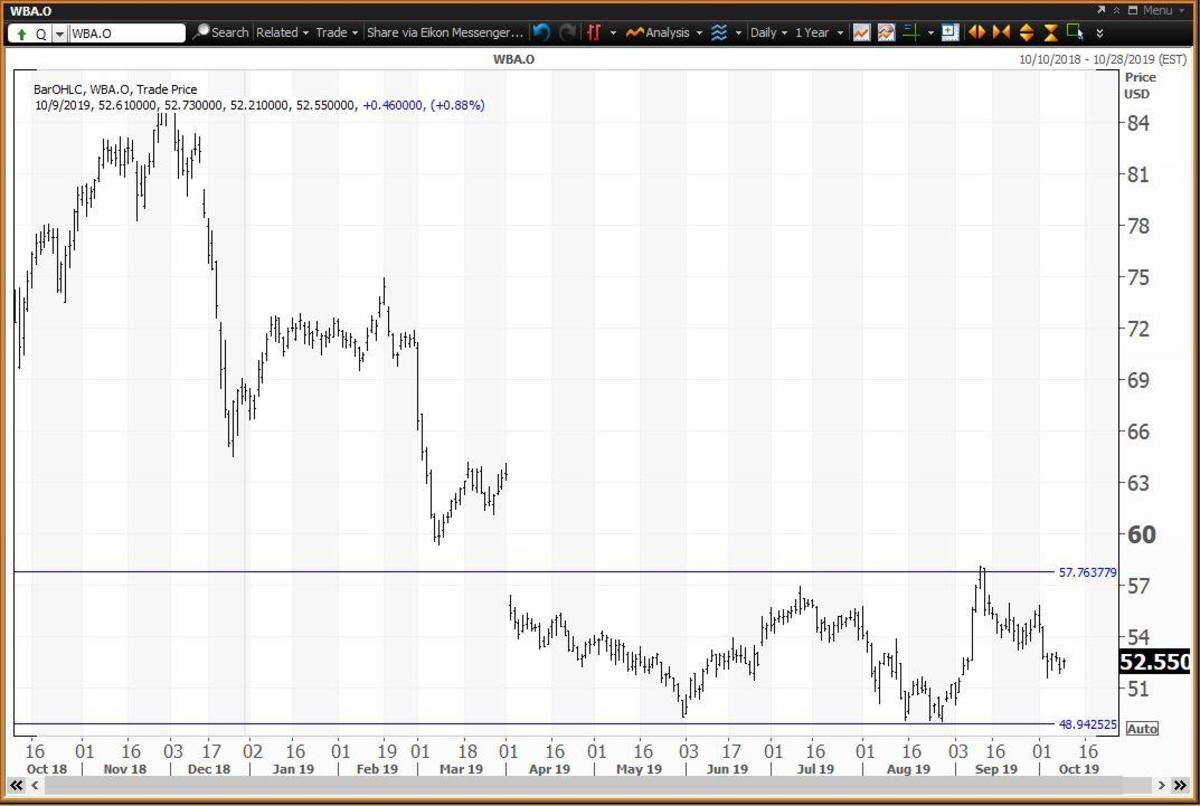This screenshot has width=1200, height=806.
Task: Click the blue Undo arrow icon
Action: (x=541, y=32)
